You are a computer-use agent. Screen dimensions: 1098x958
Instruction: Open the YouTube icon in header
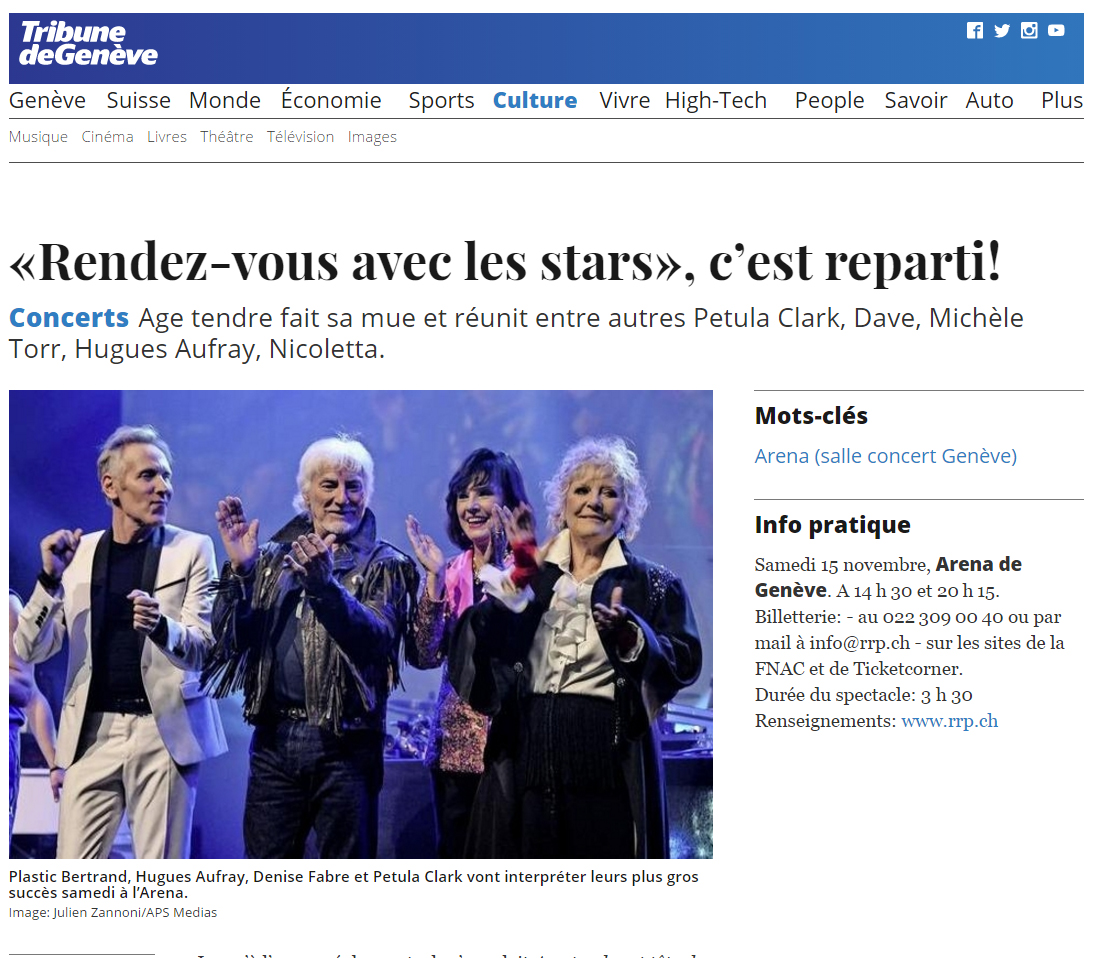pos(1056,30)
